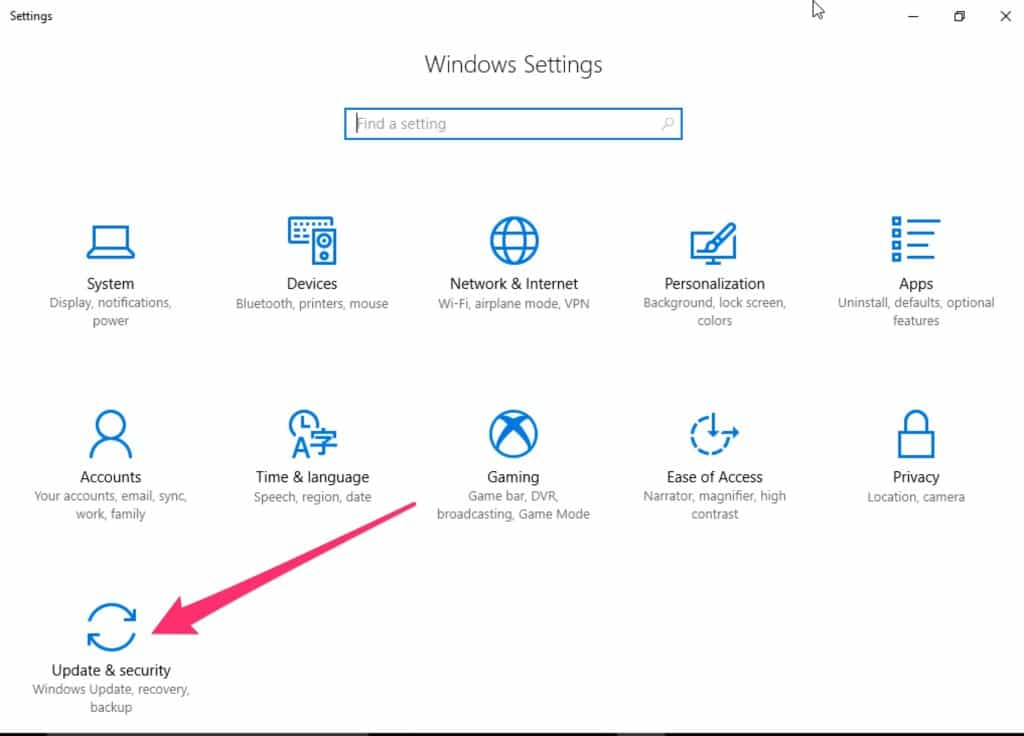Open the Ease of Access icon

pyautogui.click(x=714, y=434)
